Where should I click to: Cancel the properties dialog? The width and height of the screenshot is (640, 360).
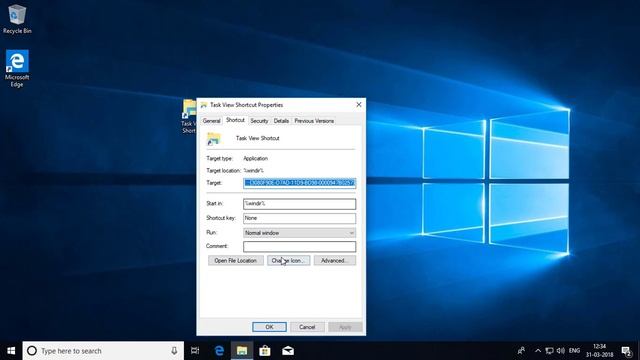(307, 327)
